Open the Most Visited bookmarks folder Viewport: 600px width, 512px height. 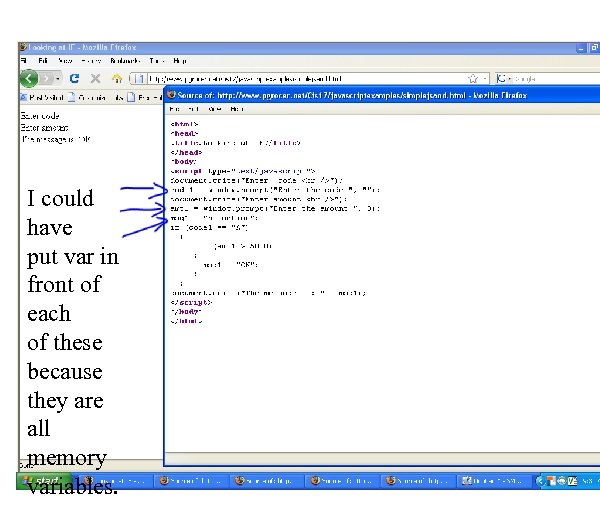42,98
